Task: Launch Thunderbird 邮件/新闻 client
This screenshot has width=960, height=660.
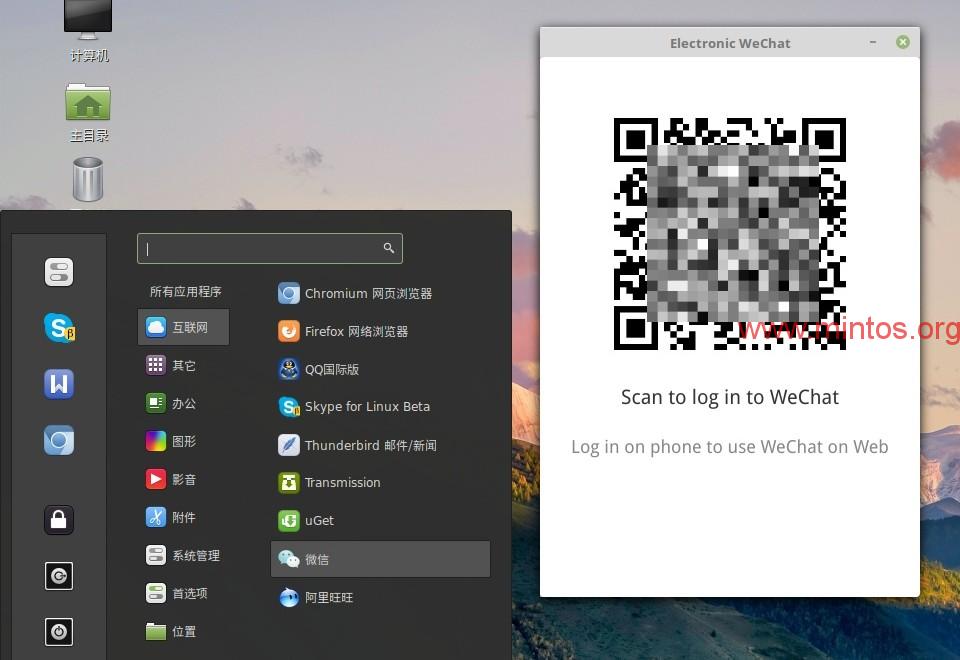Action: point(369,445)
